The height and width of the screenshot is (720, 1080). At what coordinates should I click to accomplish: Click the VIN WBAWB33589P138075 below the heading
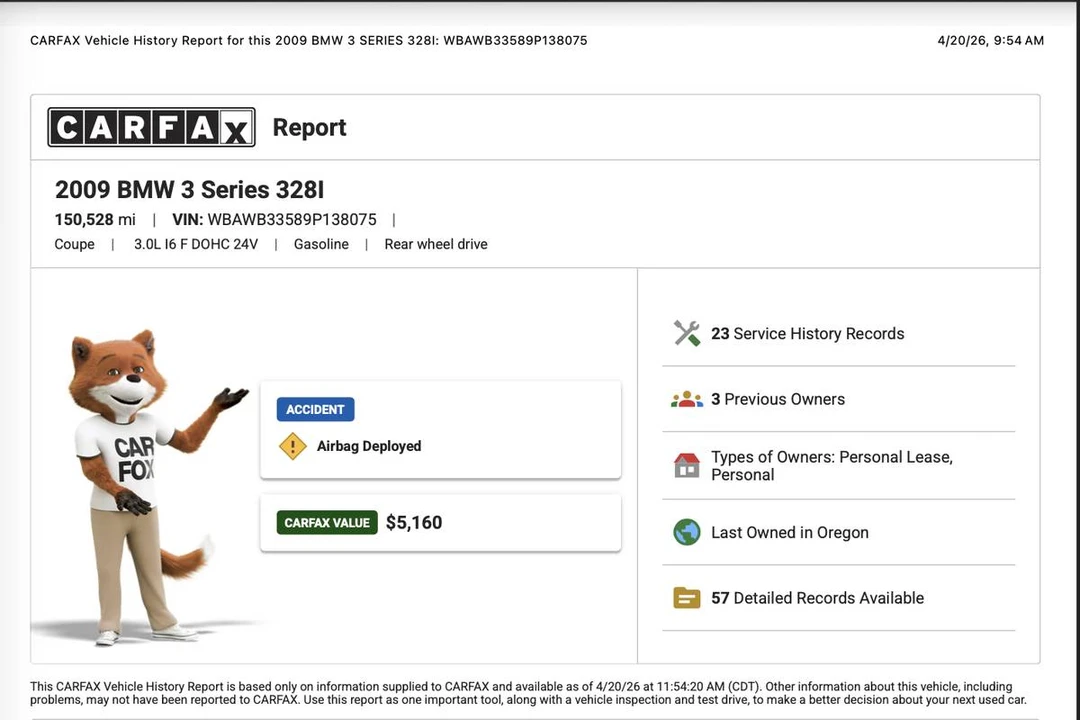click(274, 220)
